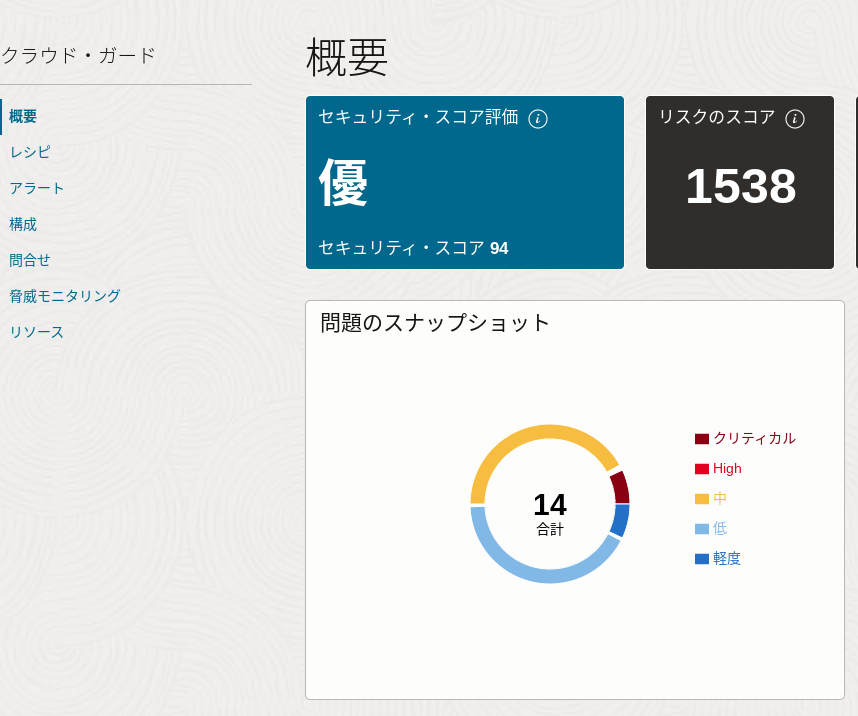Screen dimensions: 858x716
Task: Open the リスクのスコア info tooltip icon
Action: [795, 117]
